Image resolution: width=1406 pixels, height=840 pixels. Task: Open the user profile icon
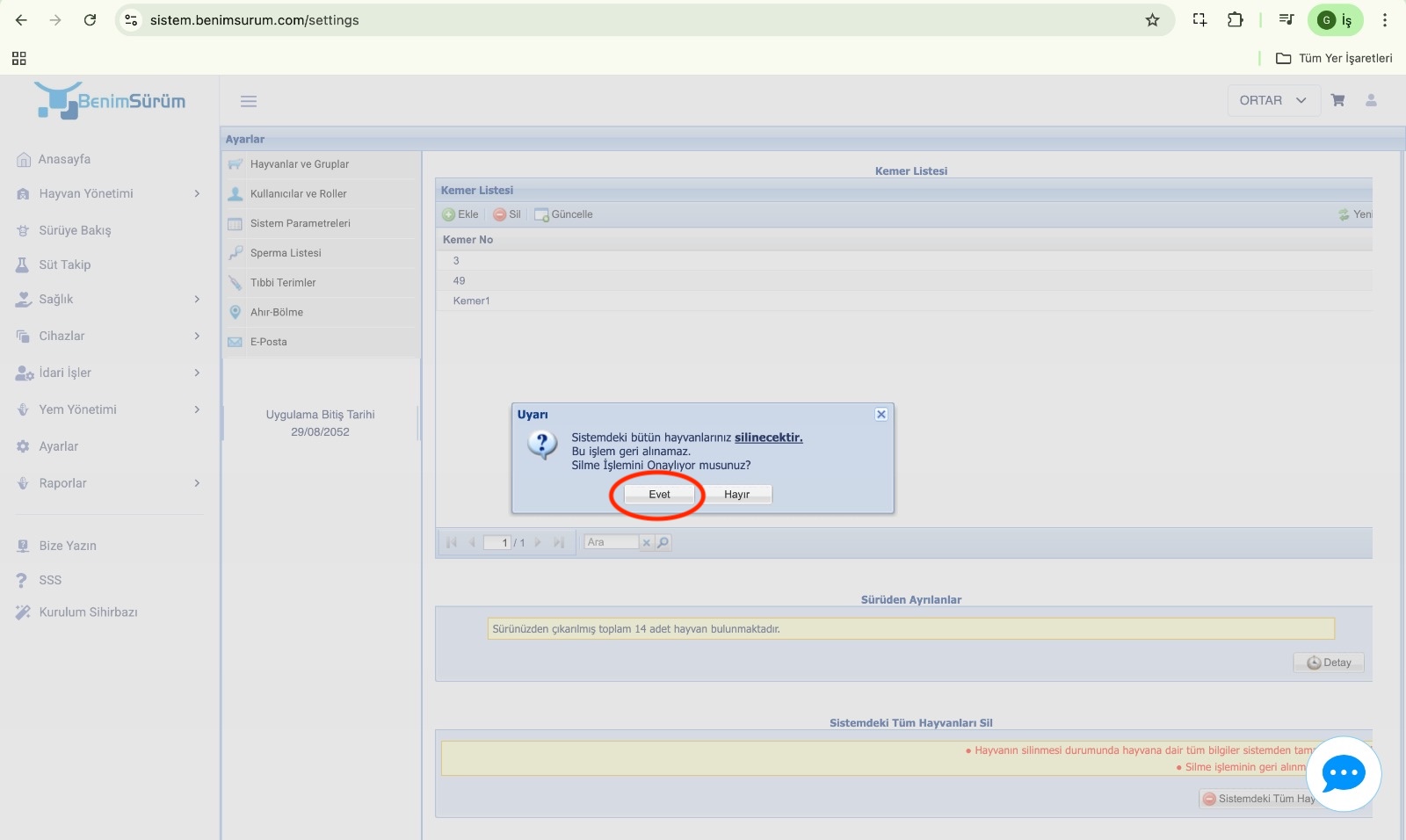pyautogui.click(x=1370, y=100)
